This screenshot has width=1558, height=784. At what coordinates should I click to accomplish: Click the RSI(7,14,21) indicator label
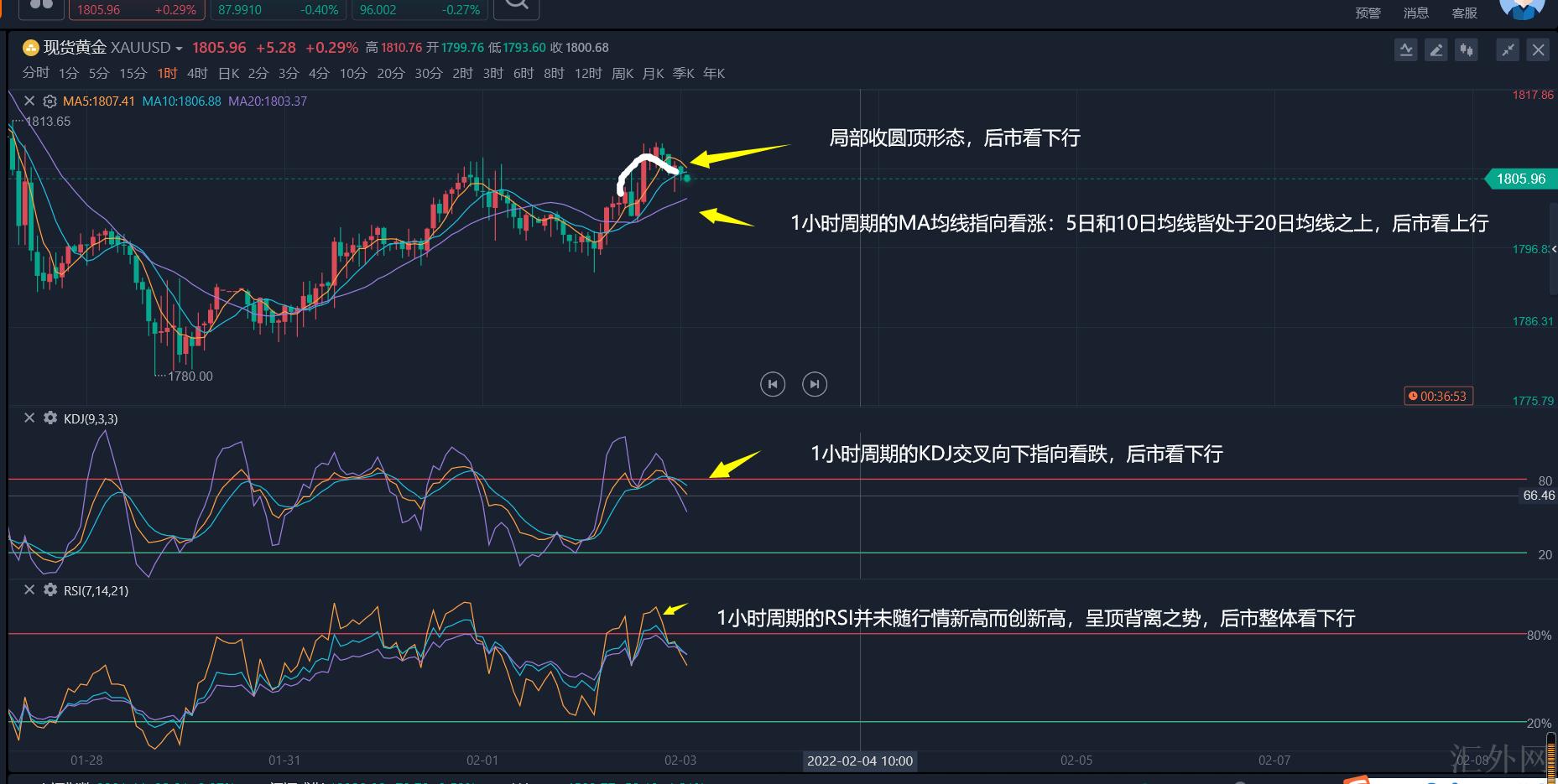tap(96, 590)
